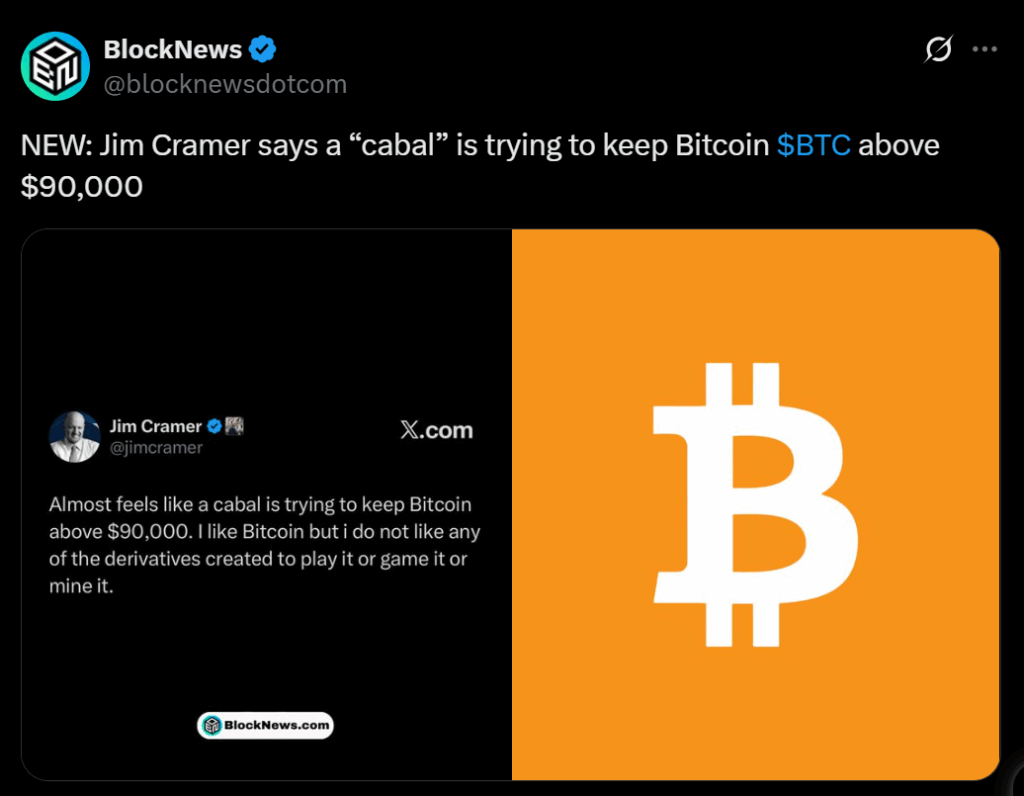Click the '$90,000' text in the post

(82, 186)
